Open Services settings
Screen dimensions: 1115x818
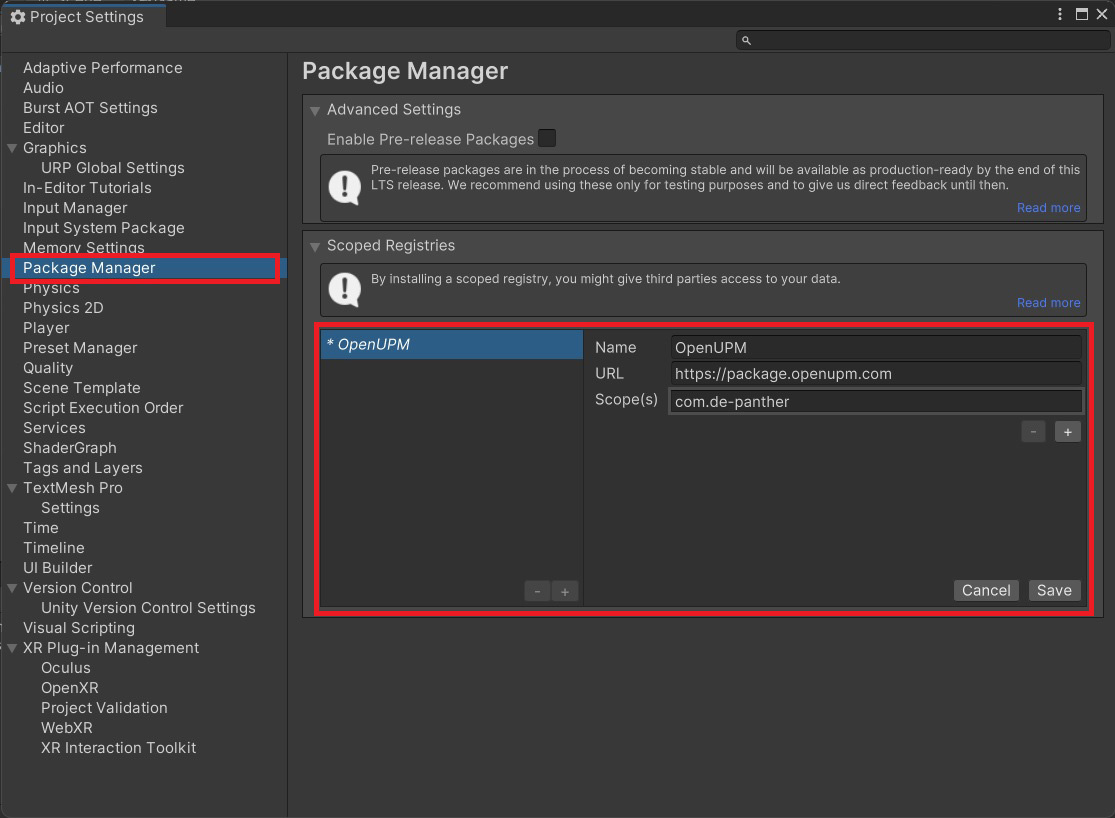(x=54, y=427)
